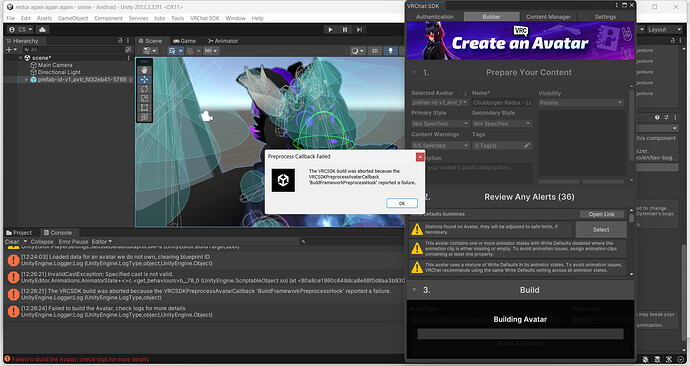
Task: Toggle grid snapping icon in Scene toolbar
Action: pos(191,51)
